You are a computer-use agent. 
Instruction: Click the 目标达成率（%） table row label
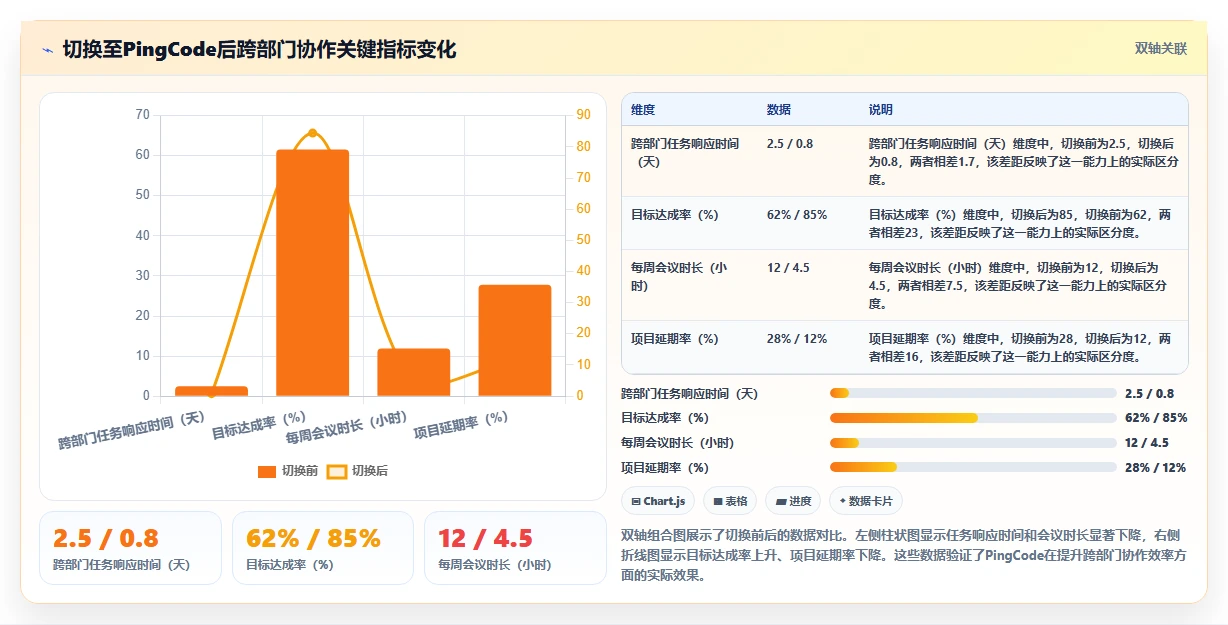[x=675, y=215]
